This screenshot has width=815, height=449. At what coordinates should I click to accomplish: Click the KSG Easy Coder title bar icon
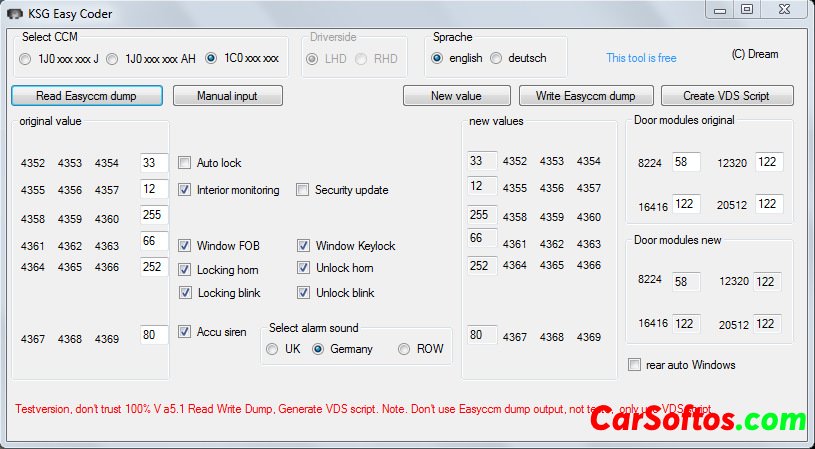[x=13, y=14]
